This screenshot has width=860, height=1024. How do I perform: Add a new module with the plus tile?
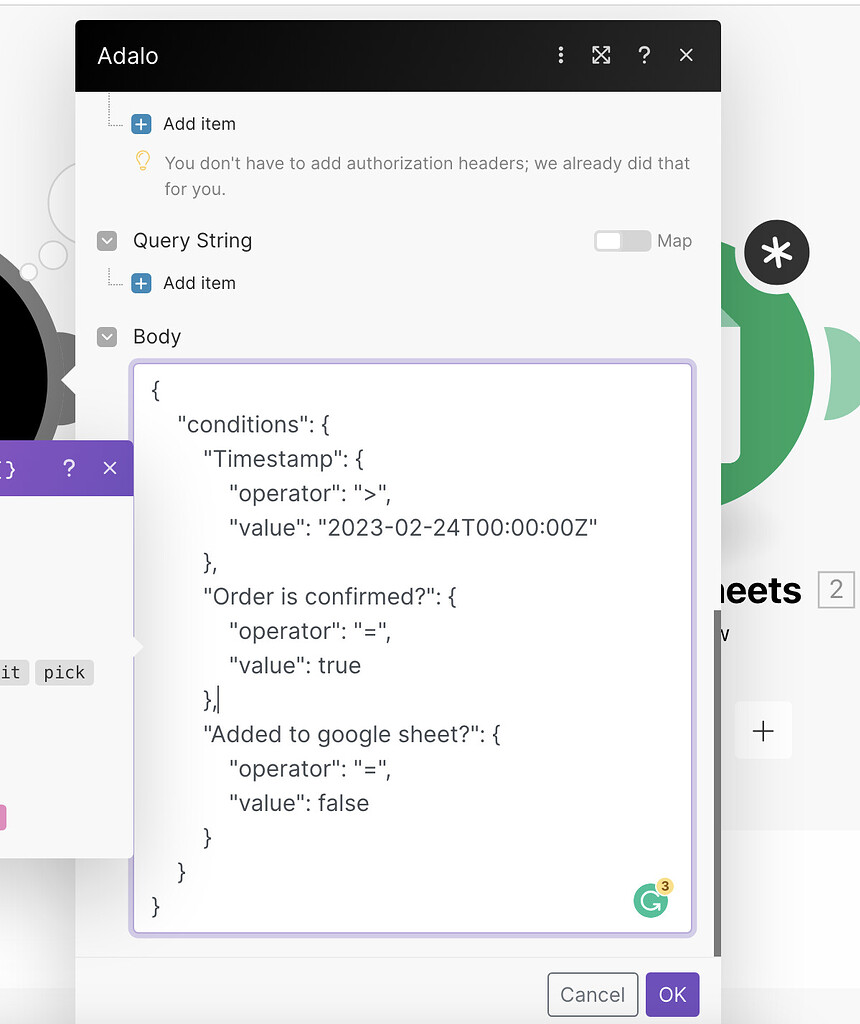(x=763, y=730)
